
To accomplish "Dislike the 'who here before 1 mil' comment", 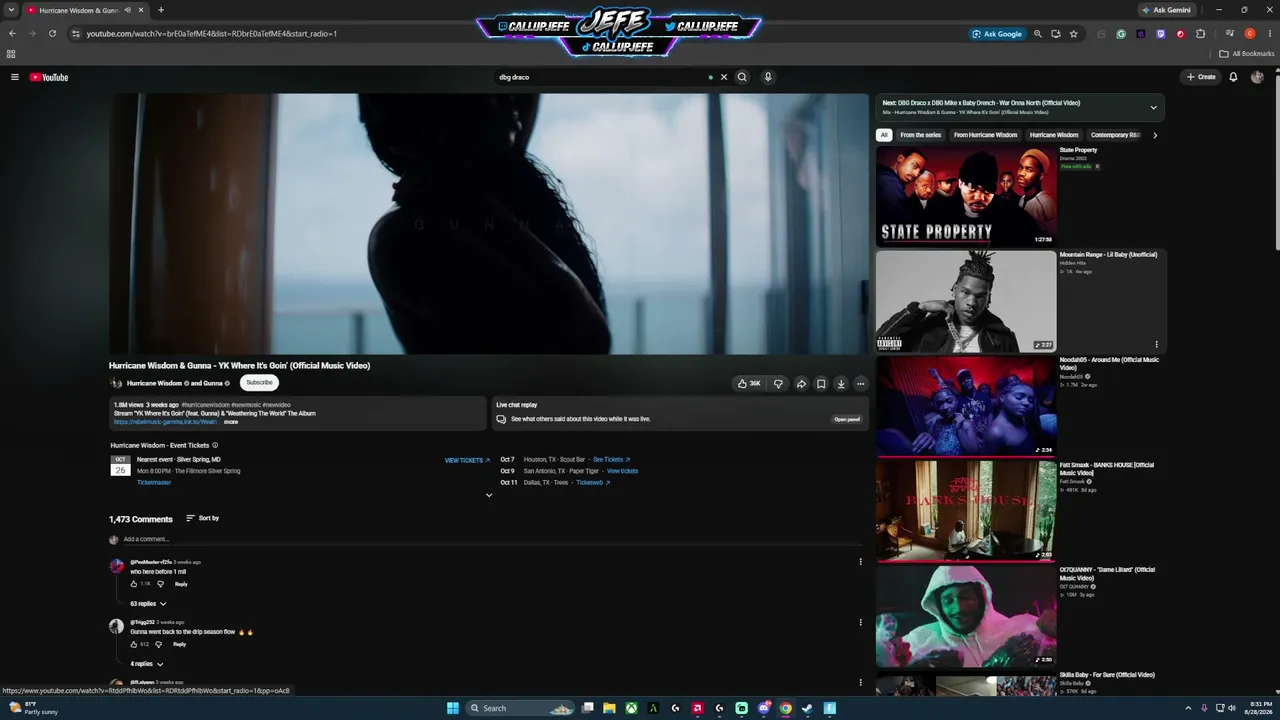I will tap(160, 584).
